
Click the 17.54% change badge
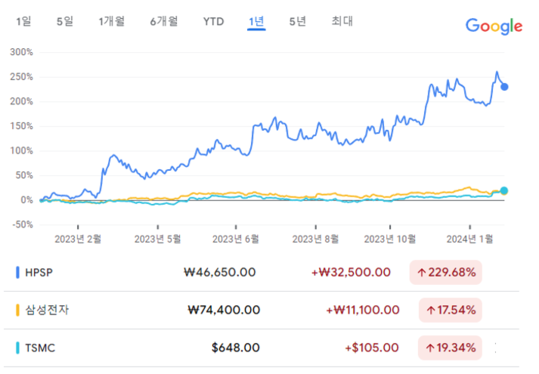click(x=450, y=310)
